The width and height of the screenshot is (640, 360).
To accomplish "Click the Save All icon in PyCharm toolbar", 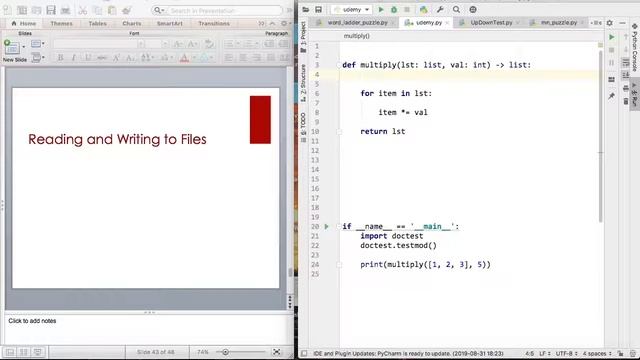I will click(318, 9).
